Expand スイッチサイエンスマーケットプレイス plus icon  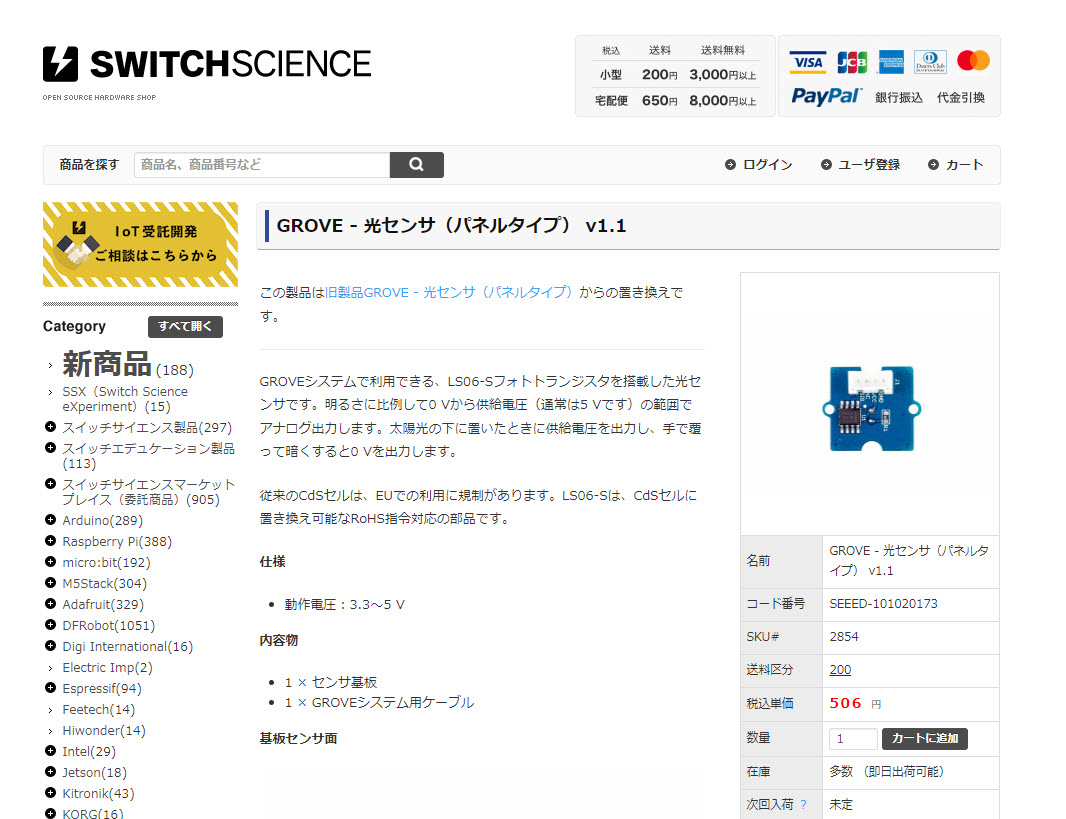(x=50, y=484)
